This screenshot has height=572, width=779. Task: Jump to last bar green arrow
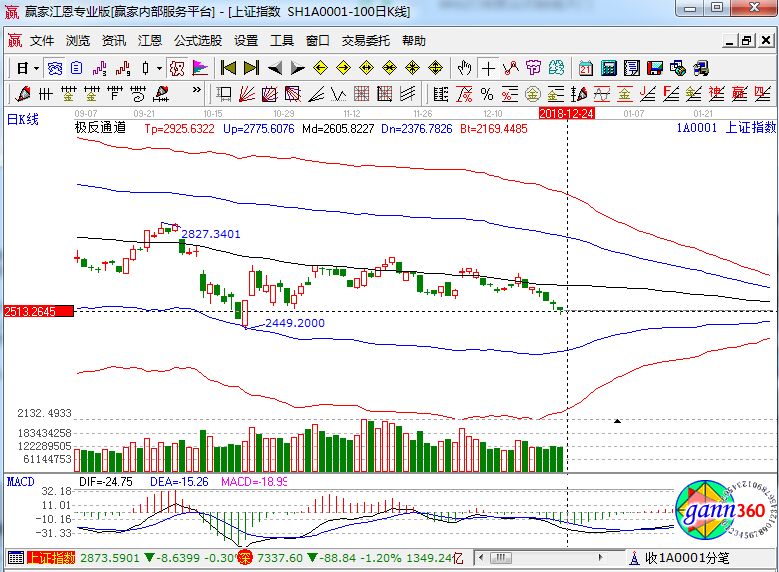(x=251, y=69)
